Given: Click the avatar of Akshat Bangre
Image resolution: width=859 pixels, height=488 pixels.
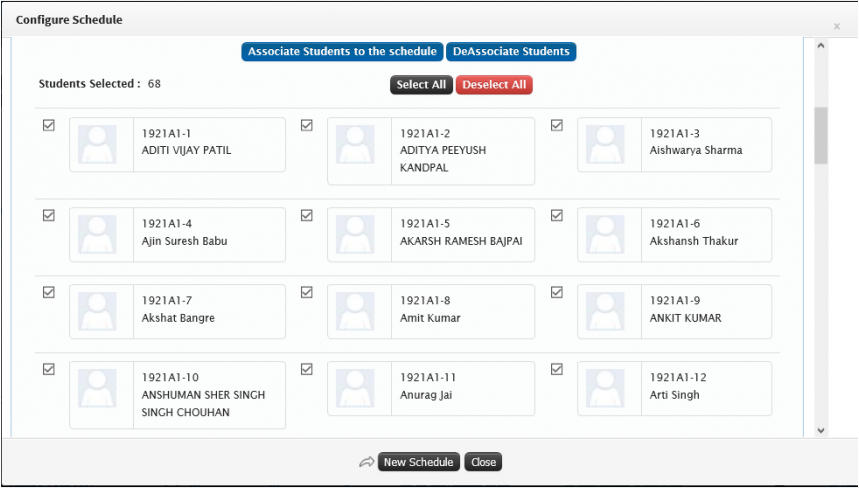Looking at the screenshot, I should coord(97,312).
